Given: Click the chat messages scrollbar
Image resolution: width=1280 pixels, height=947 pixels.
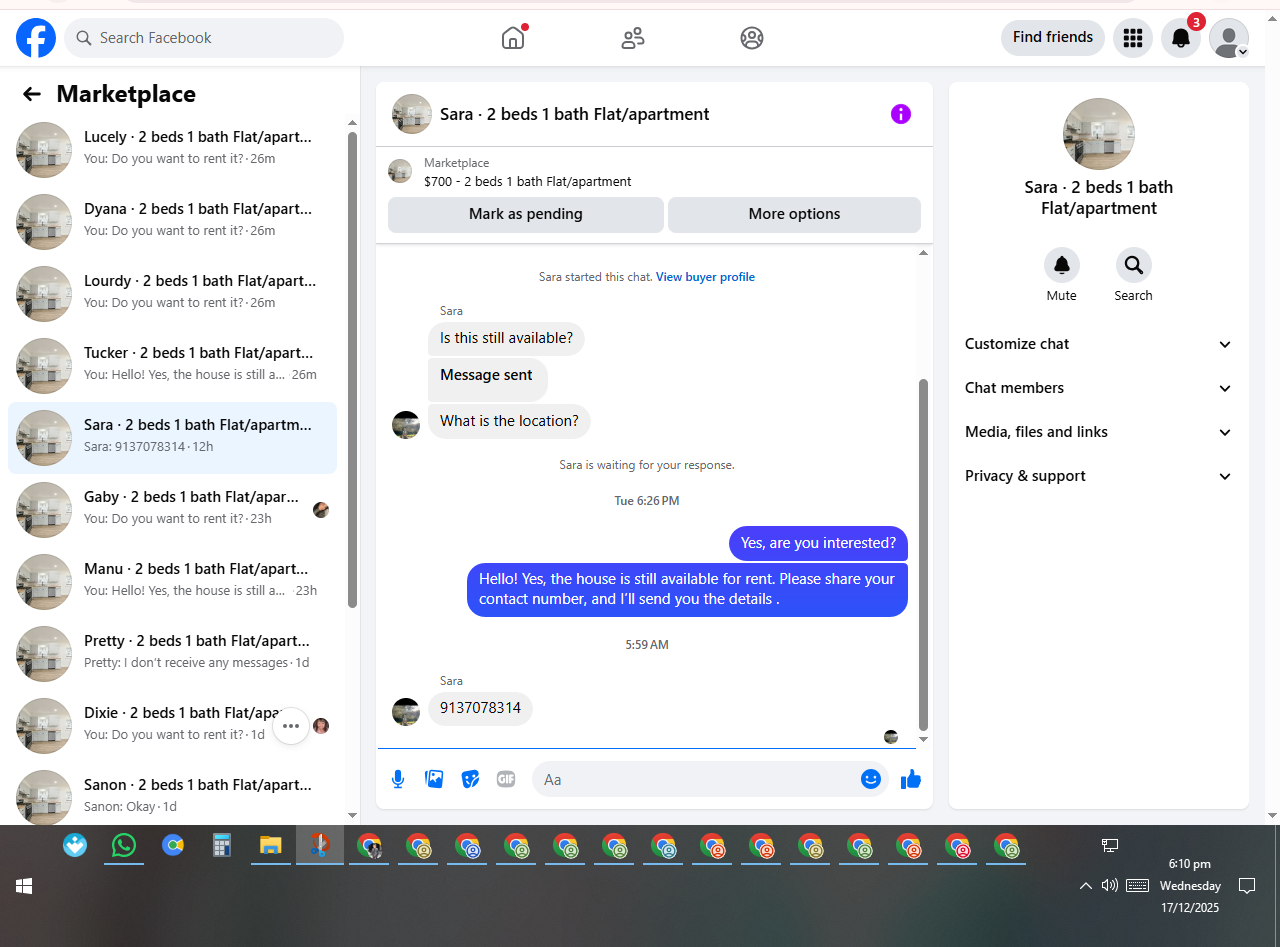Looking at the screenshot, I should [923, 555].
